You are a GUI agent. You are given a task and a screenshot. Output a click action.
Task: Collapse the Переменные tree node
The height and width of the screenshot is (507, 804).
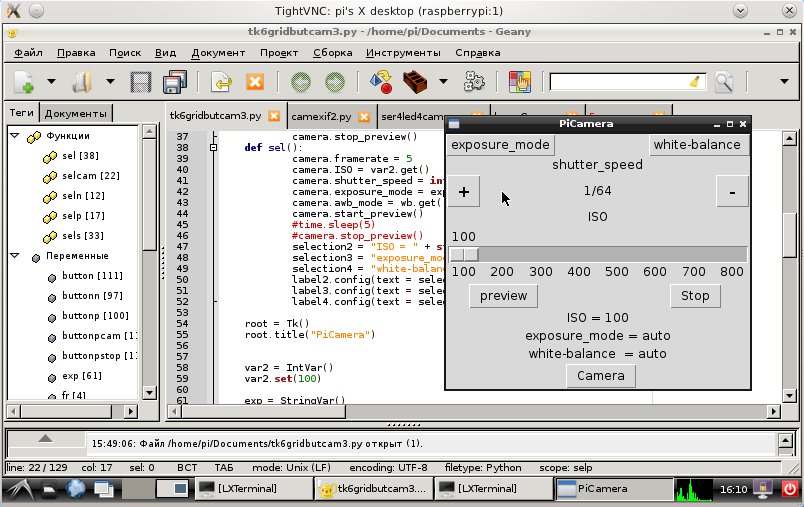tap(15, 256)
